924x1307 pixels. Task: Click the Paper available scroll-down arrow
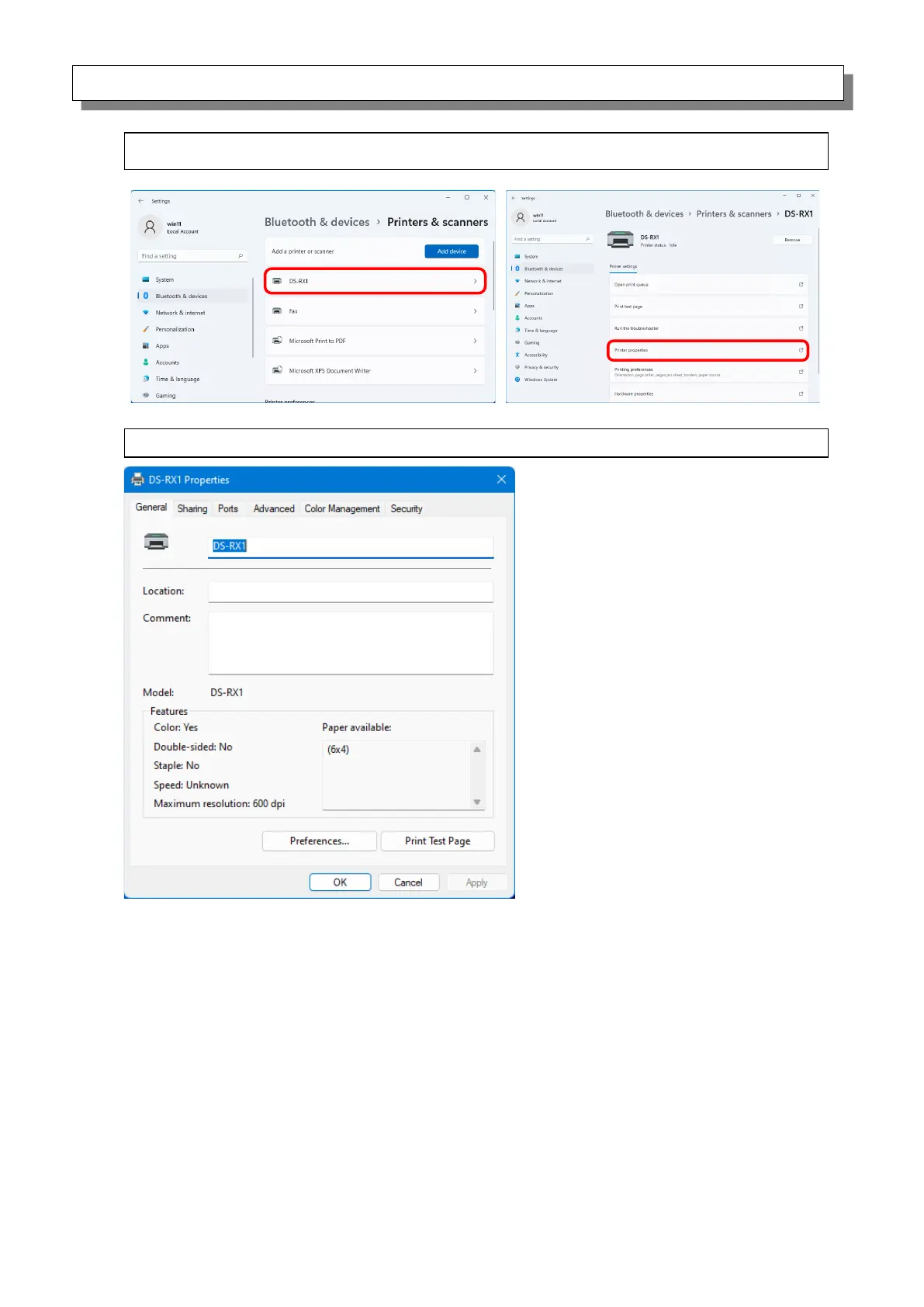(477, 802)
